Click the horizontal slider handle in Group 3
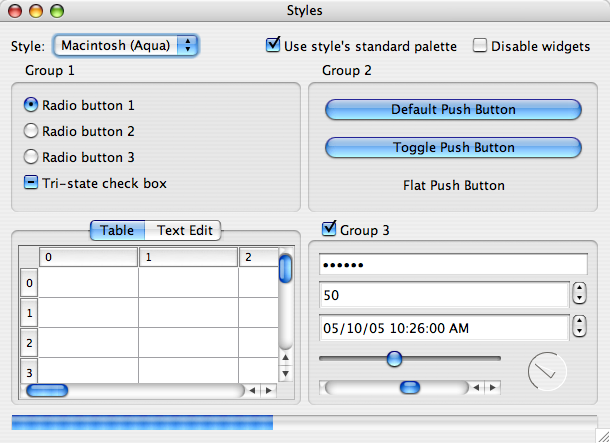 point(394,358)
